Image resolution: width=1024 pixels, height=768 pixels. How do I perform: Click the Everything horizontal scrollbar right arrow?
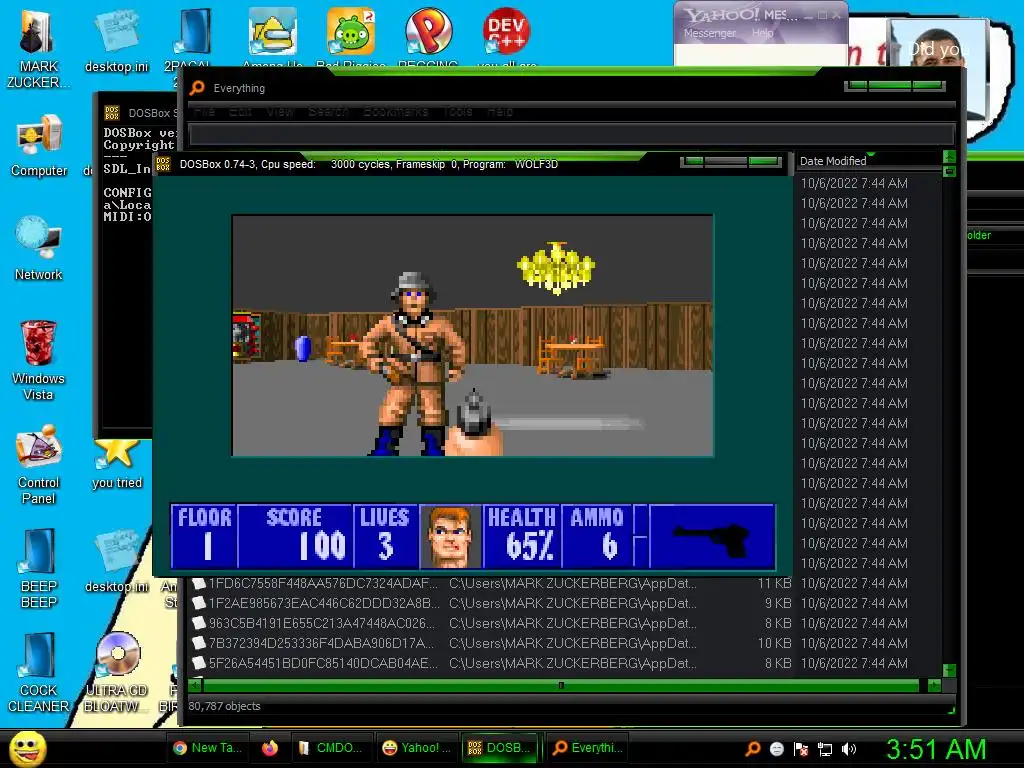click(934, 686)
